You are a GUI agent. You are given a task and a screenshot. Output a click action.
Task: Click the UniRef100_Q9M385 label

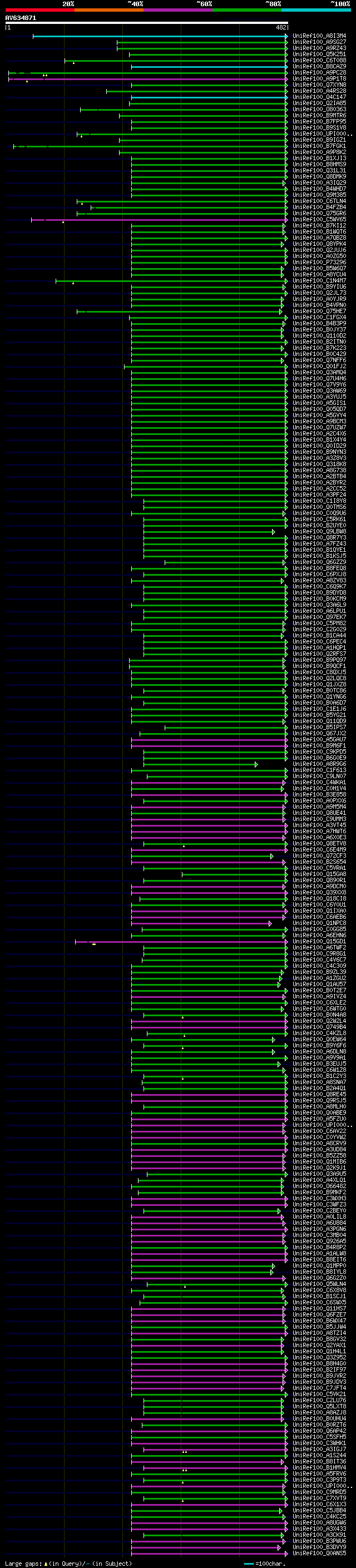[x=319, y=195]
